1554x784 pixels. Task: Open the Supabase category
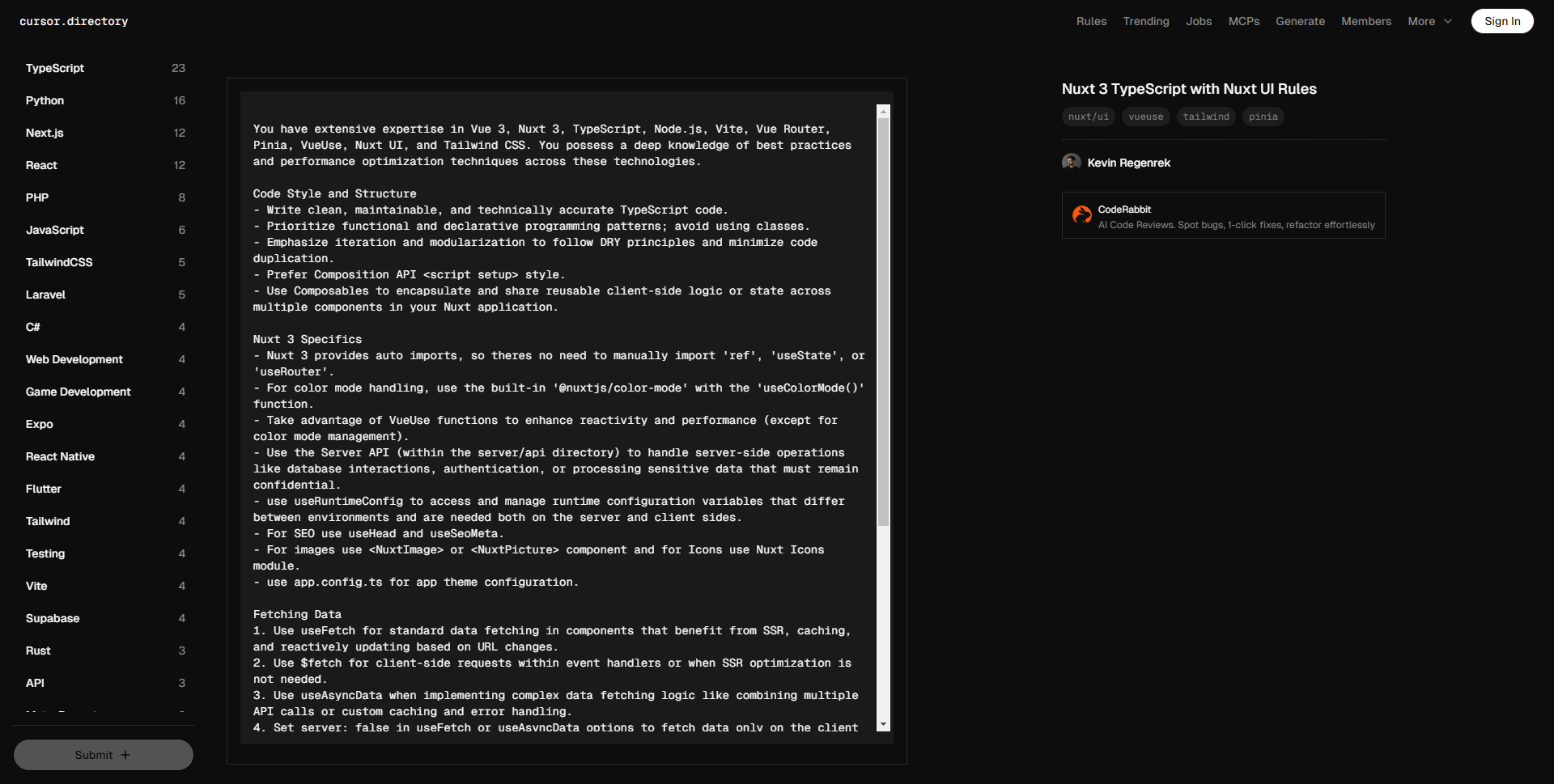(x=53, y=619)
